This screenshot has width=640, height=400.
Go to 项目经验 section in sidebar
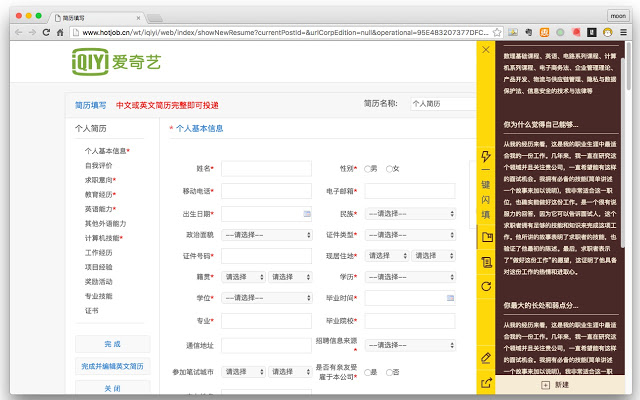(98, 267)
